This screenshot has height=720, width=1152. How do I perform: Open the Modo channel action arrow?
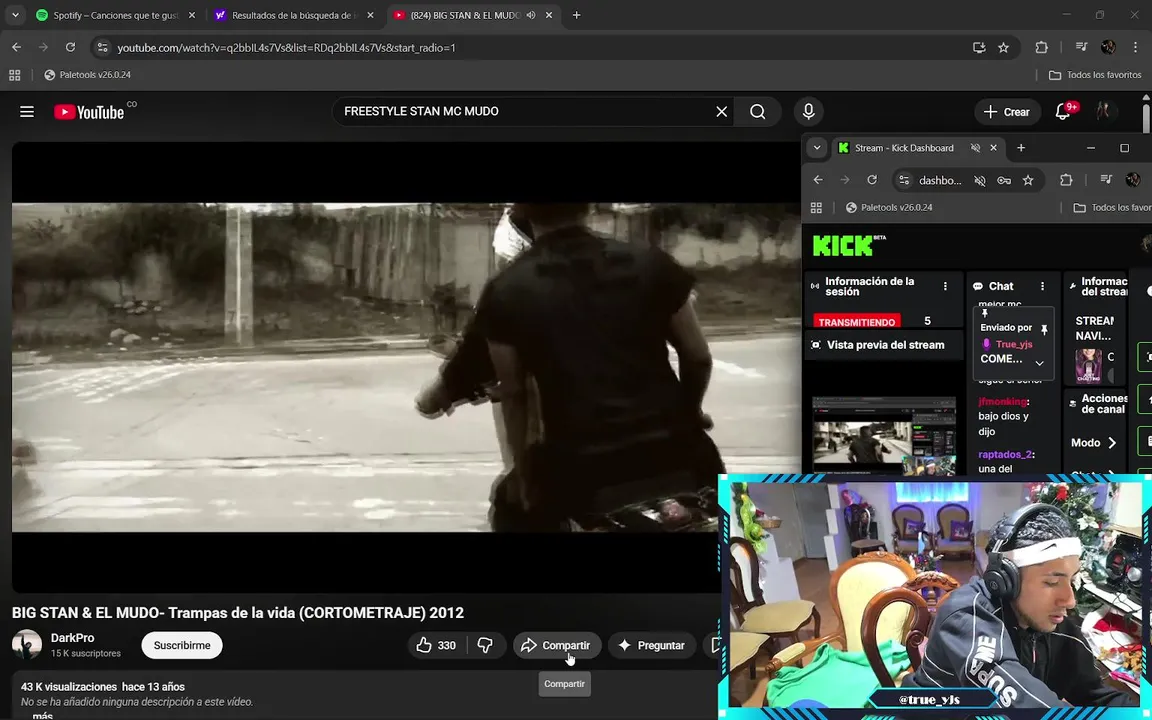coord(1112,442)
